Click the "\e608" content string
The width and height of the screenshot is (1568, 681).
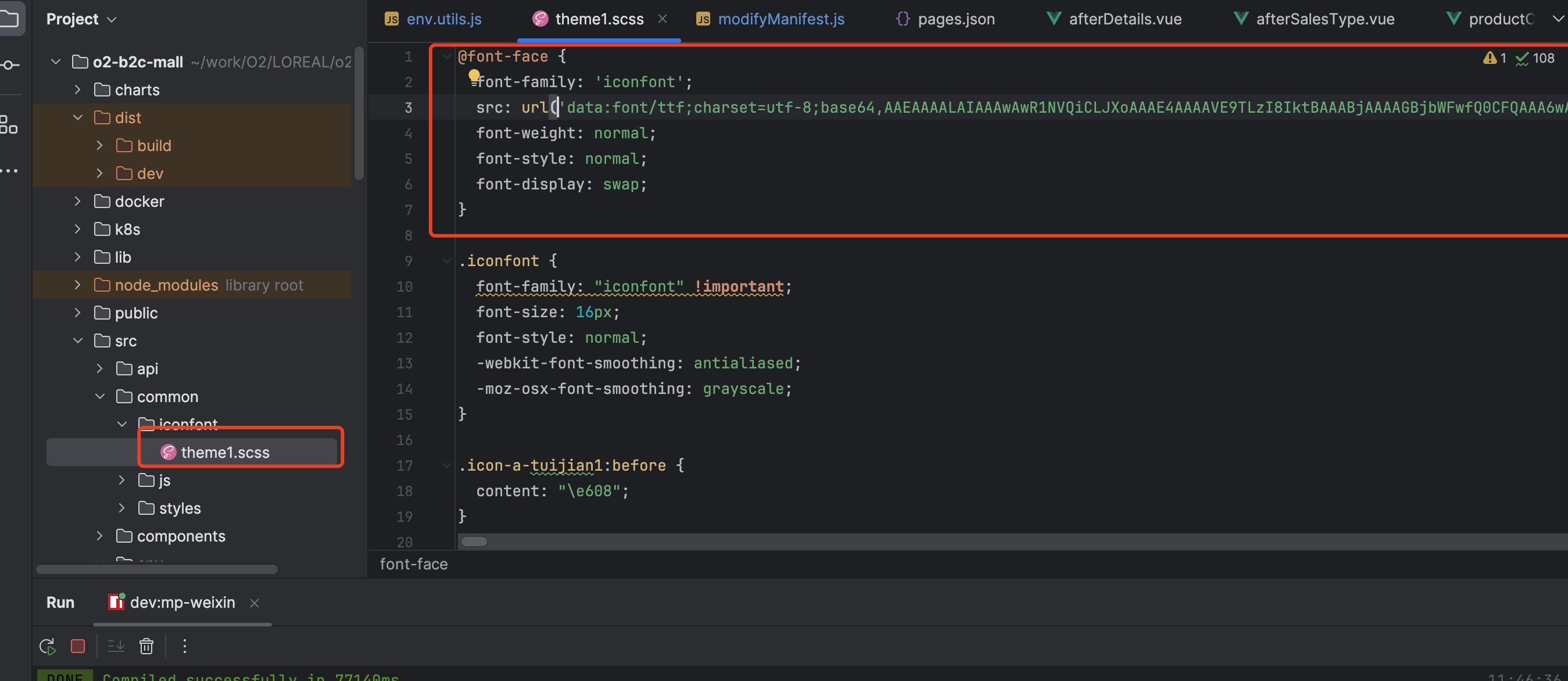[589, 491]
